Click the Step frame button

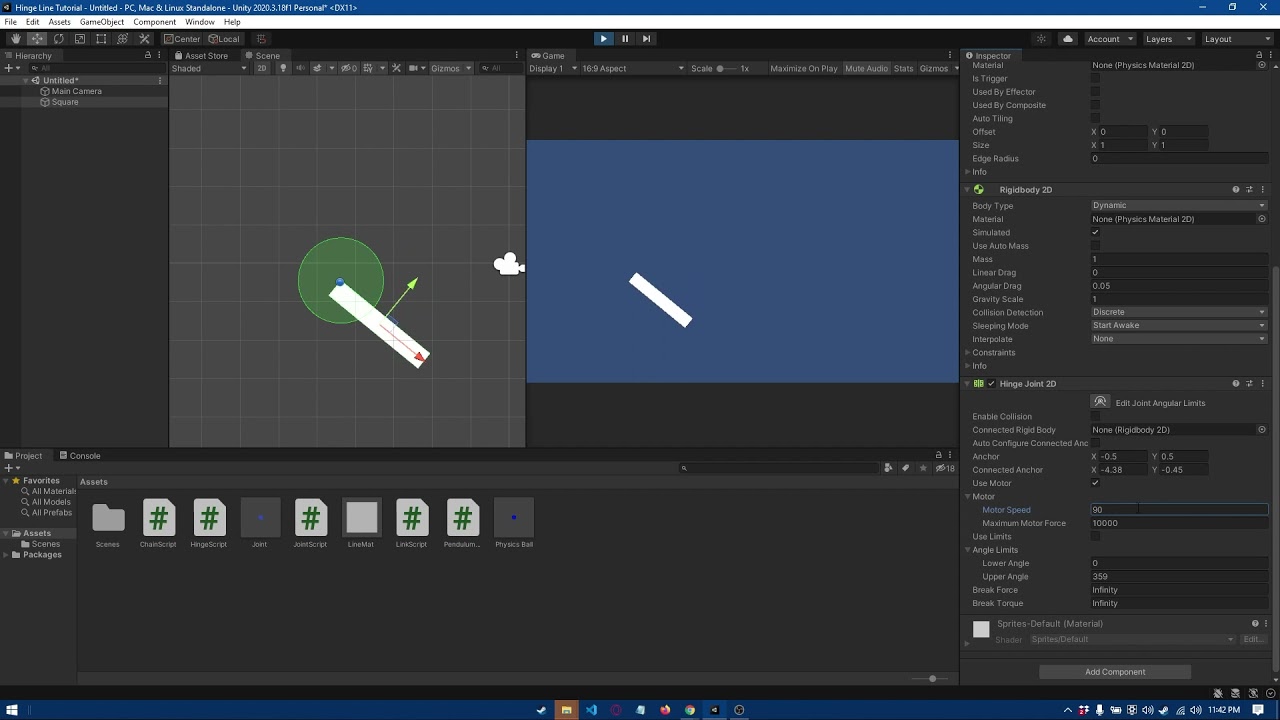(x=646, y=39)
